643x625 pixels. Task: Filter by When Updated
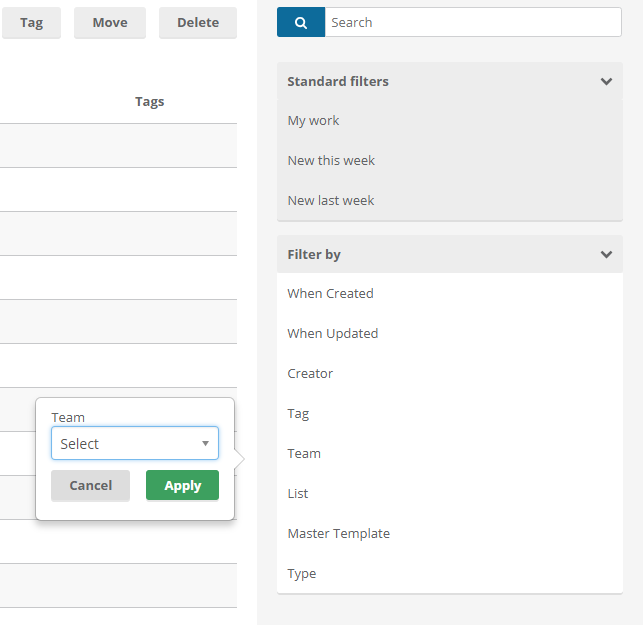coord(333,333)
